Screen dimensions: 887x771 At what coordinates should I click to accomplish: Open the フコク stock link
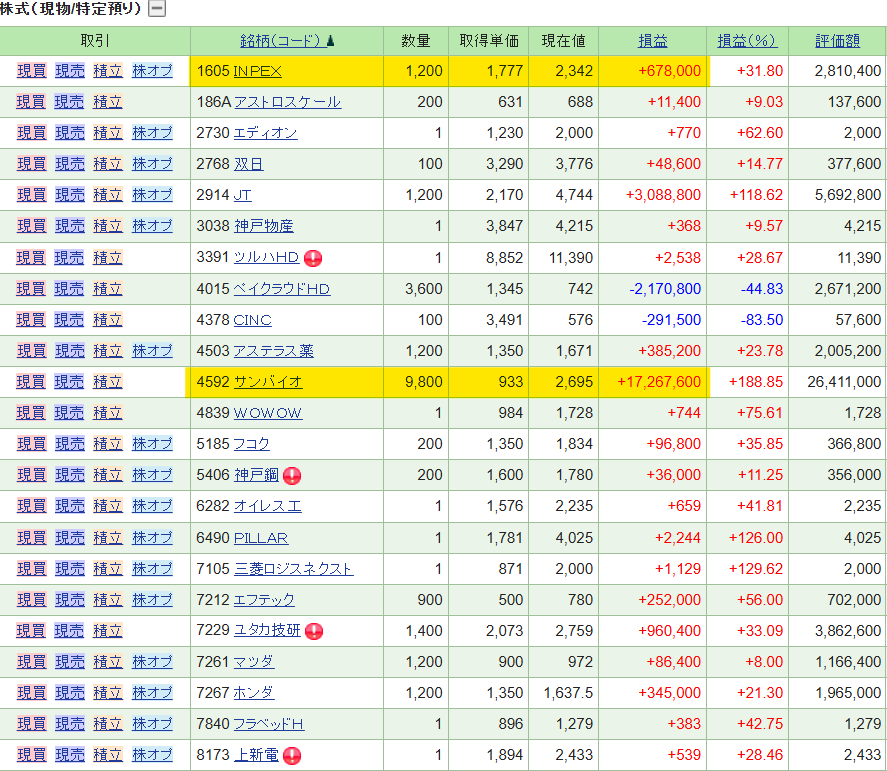coord(252,444)
